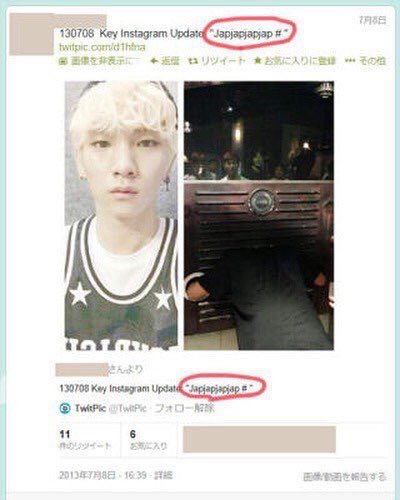Hide the image via 画像を非表示に
400x500 pixels.
(x=98, y=61)
